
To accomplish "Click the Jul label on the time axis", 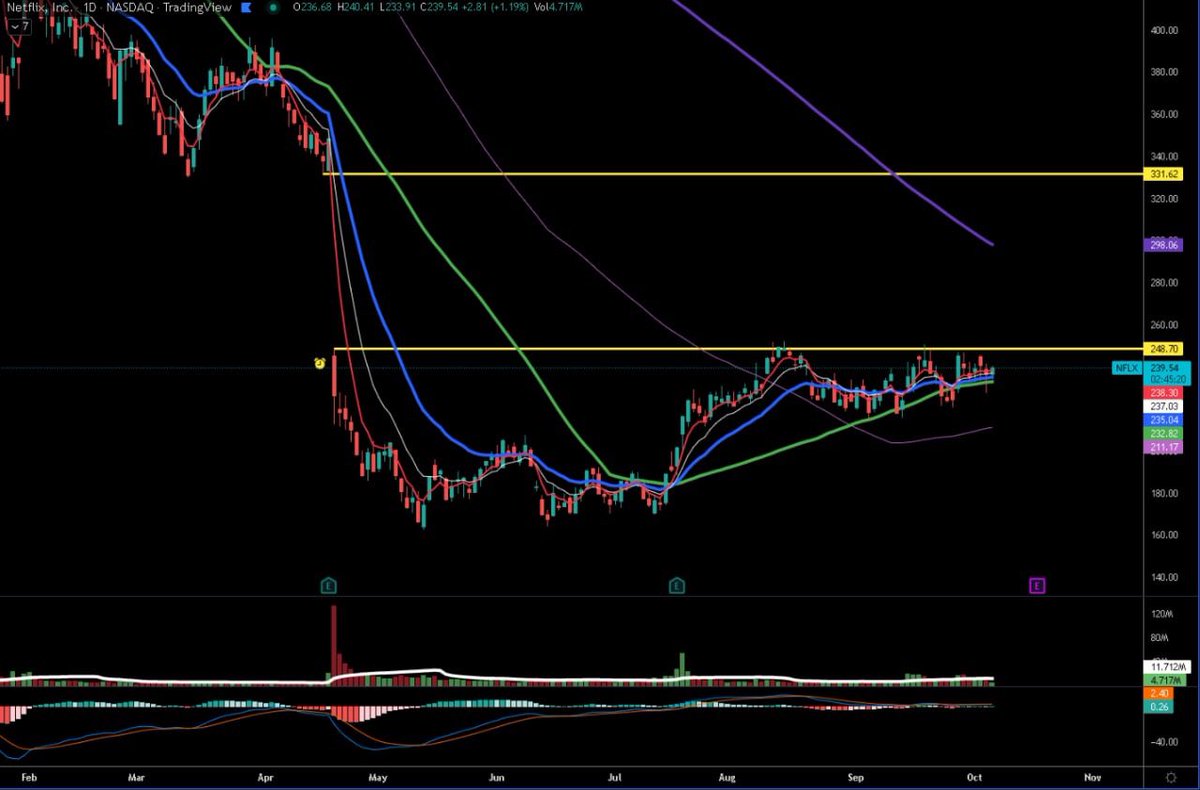I will 613,776.
